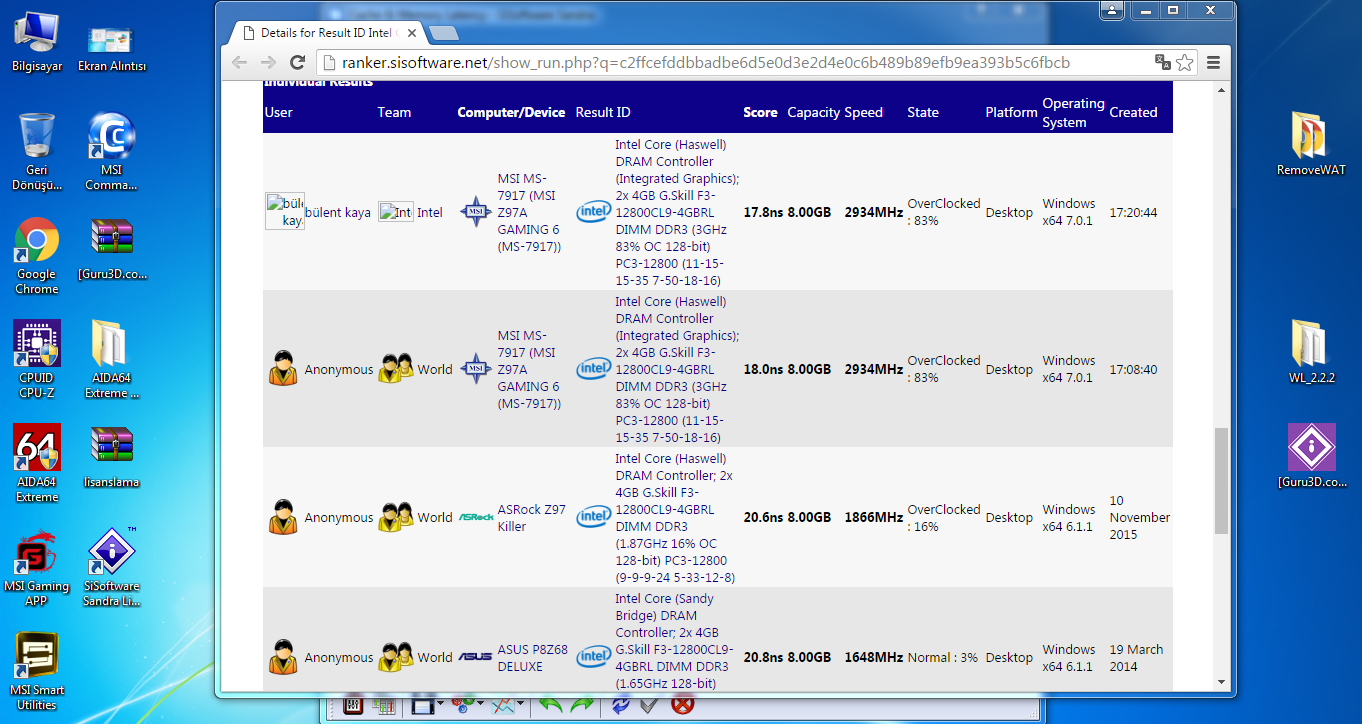Click the scrollbar down arrow in Chrome
The image size is (1362, 724).
[1221, 682]
